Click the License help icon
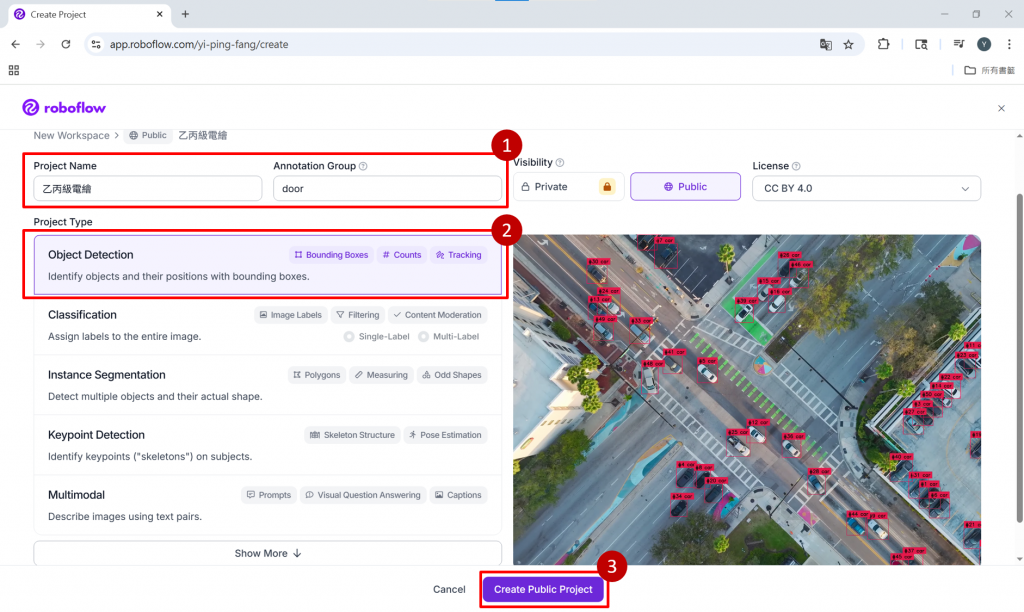This screenshot has width=1024, height=612. 796,166
